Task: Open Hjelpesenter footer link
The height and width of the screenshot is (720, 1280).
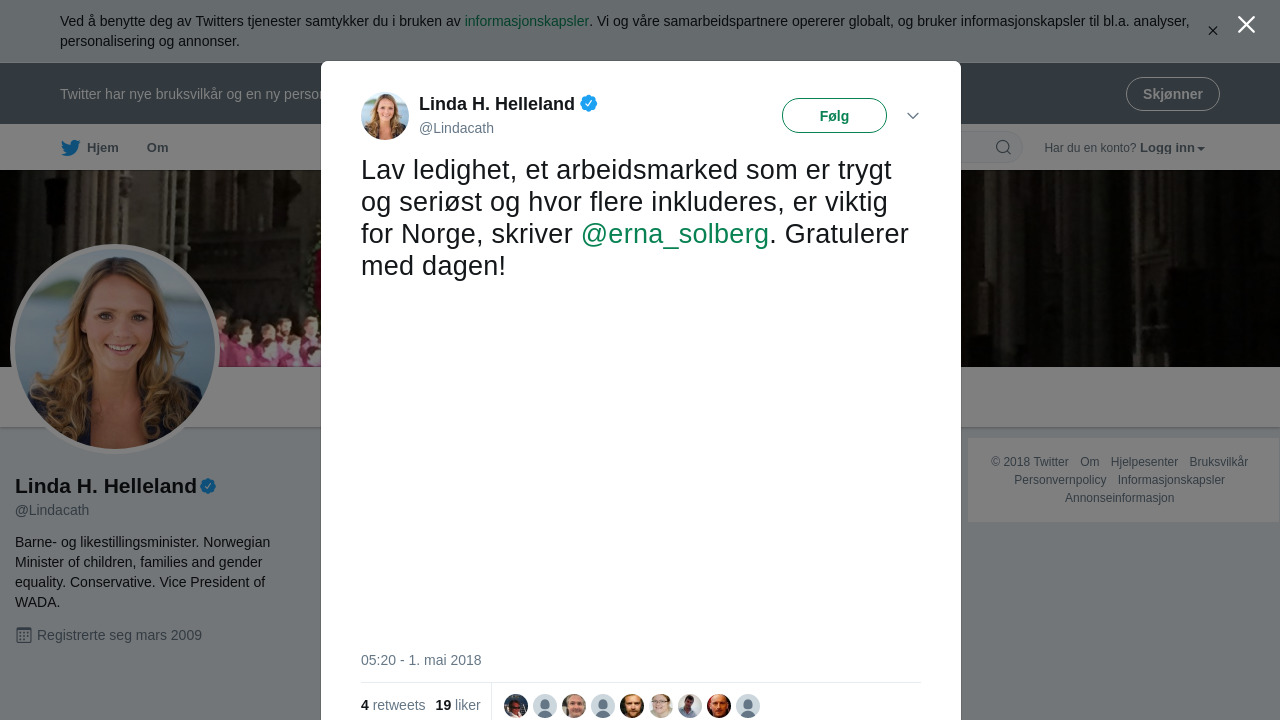Action: click(1144, 462)
